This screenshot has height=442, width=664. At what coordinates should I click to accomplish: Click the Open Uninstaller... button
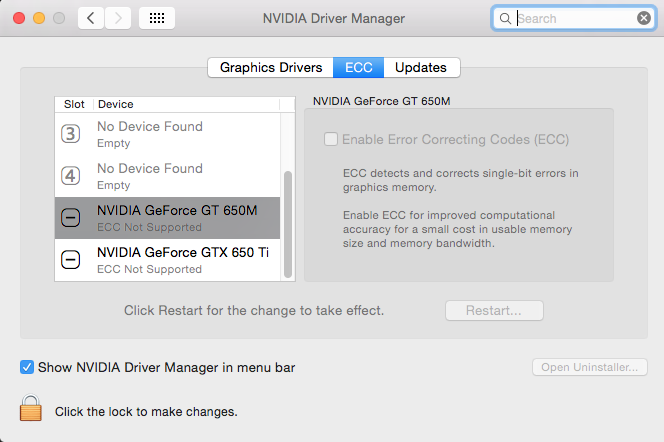[589, 367]
